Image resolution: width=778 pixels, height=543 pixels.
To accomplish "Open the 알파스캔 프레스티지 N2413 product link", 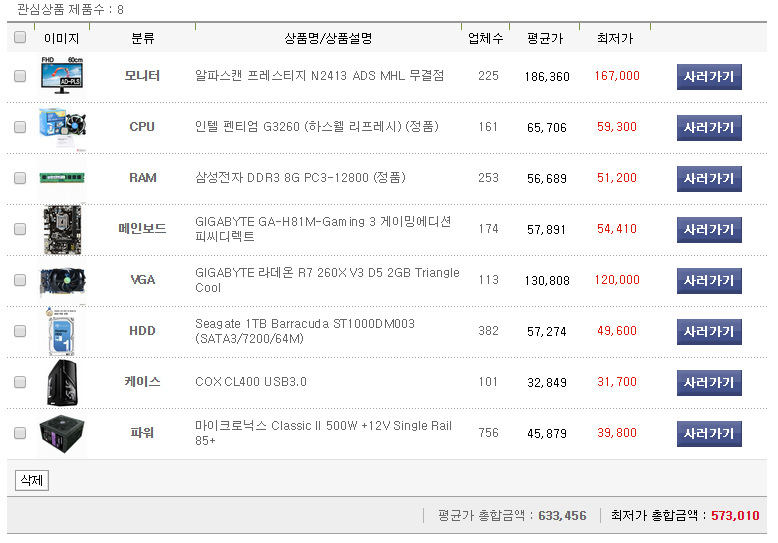I will pyautogui.click(x=319, y=76).
